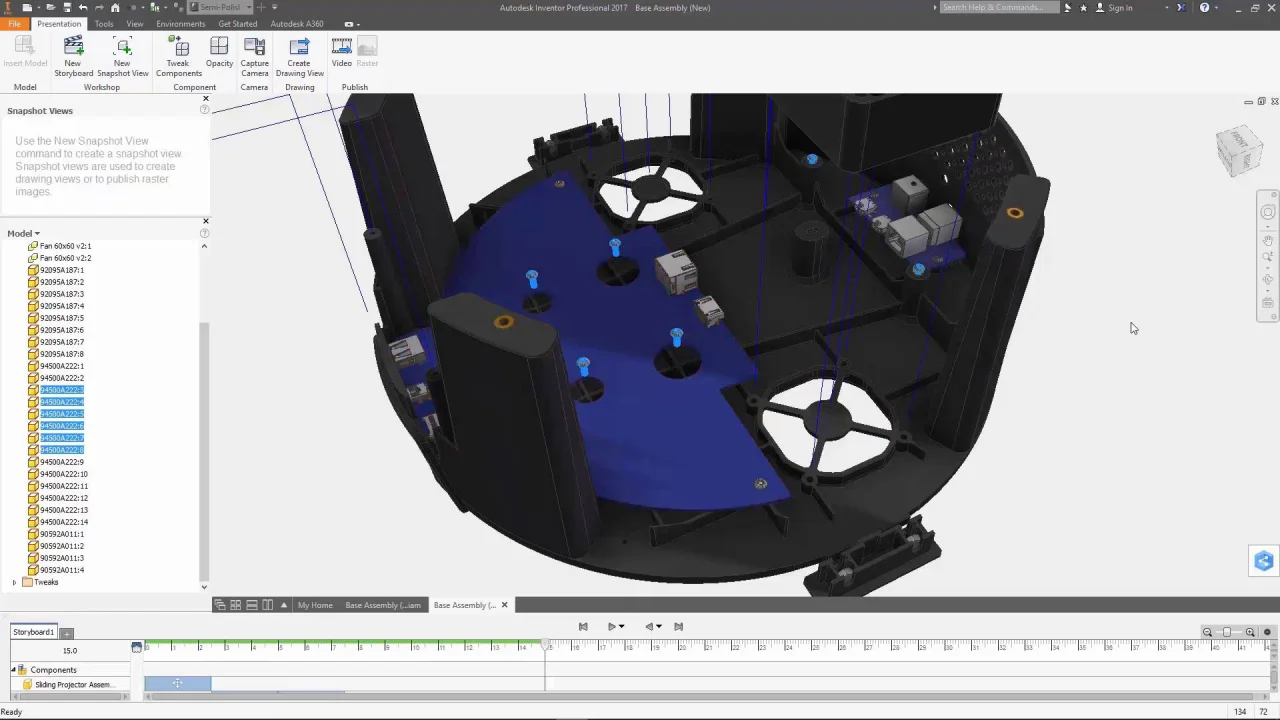
Task: Click the blue cube icon at viewport corner
Action: coord(1264,561)
